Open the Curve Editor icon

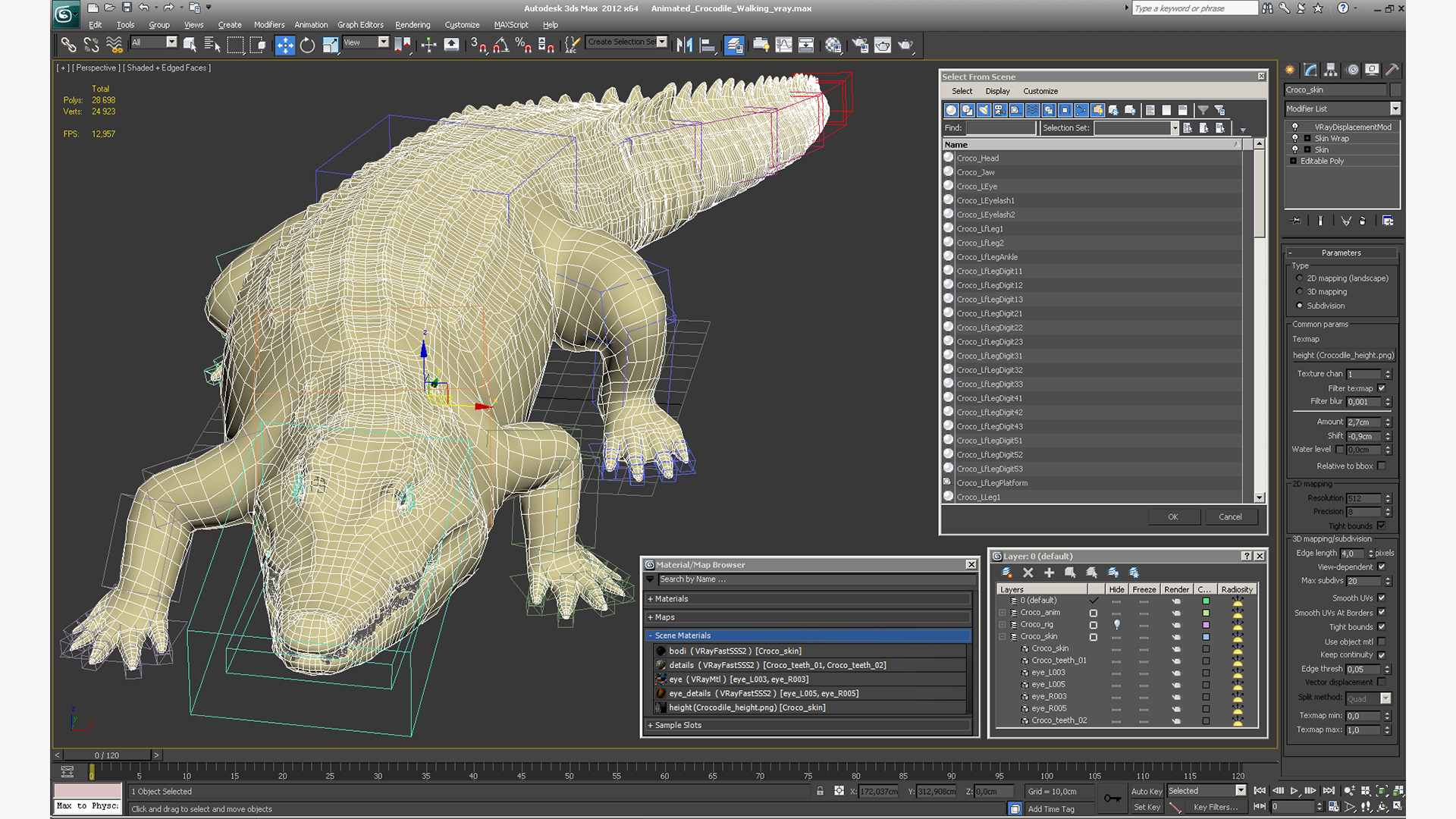coord(783,45)
